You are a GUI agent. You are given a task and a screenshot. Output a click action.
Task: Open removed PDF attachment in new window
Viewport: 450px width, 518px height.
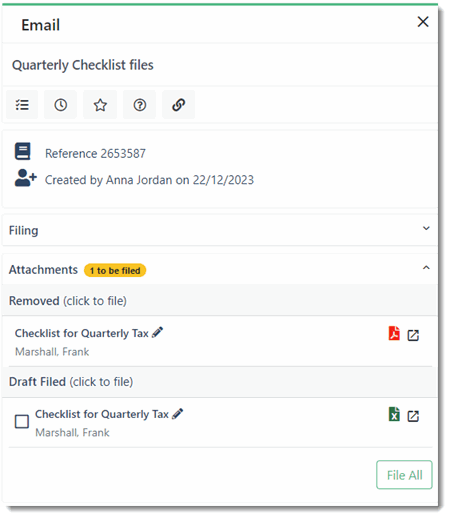[413, 335]
